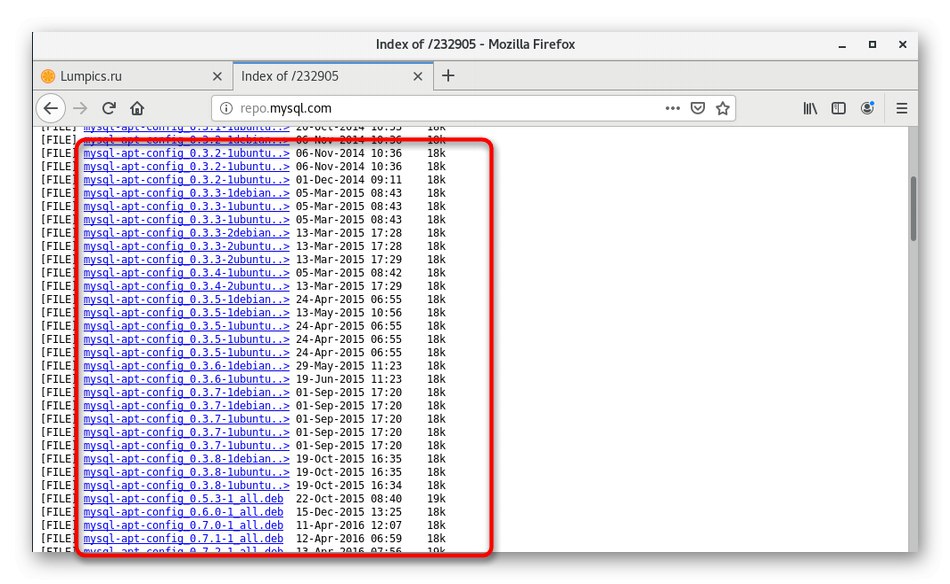Open a new browser tab
Image resolution: width=950 pixels, height=584 pixels.
click(447, 75)
